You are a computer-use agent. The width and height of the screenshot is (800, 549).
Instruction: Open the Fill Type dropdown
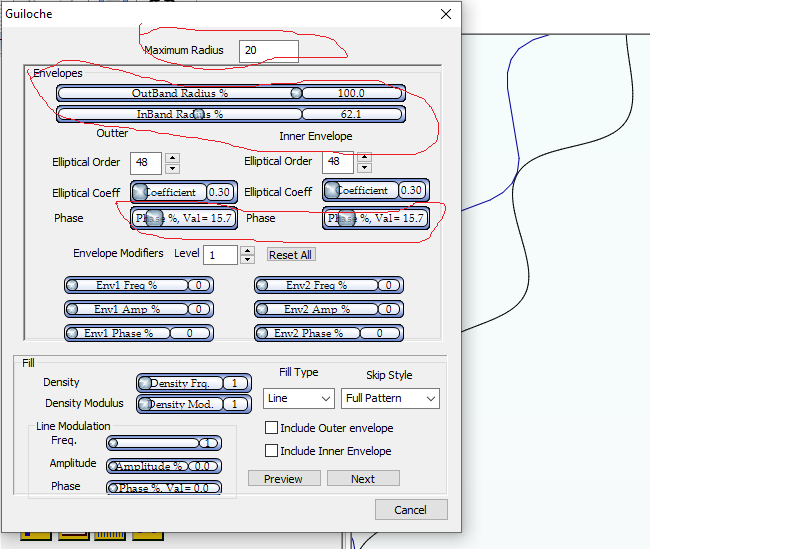299,398
